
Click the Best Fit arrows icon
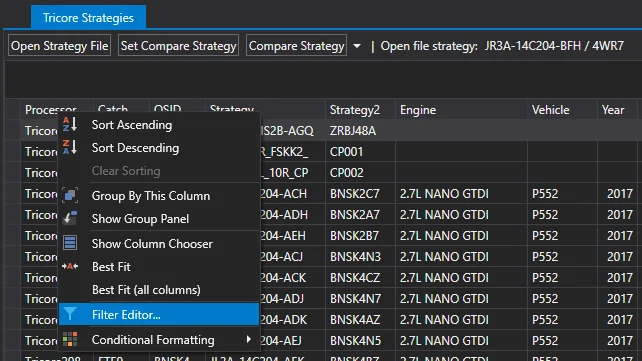[x=70, y=266]
